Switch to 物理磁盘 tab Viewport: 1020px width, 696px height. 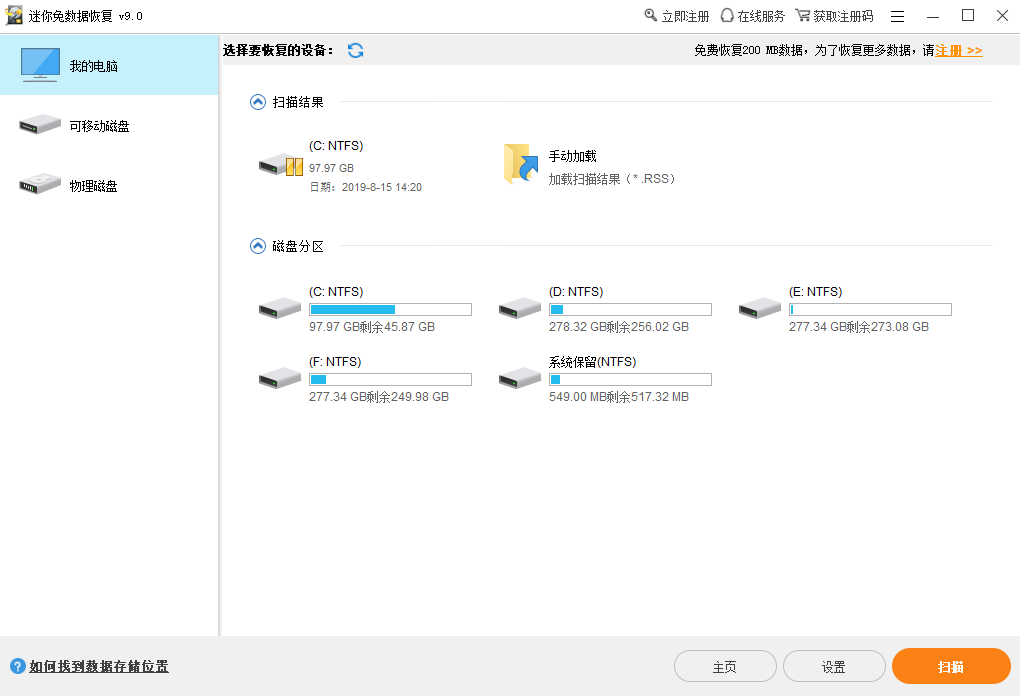(109, 185)
